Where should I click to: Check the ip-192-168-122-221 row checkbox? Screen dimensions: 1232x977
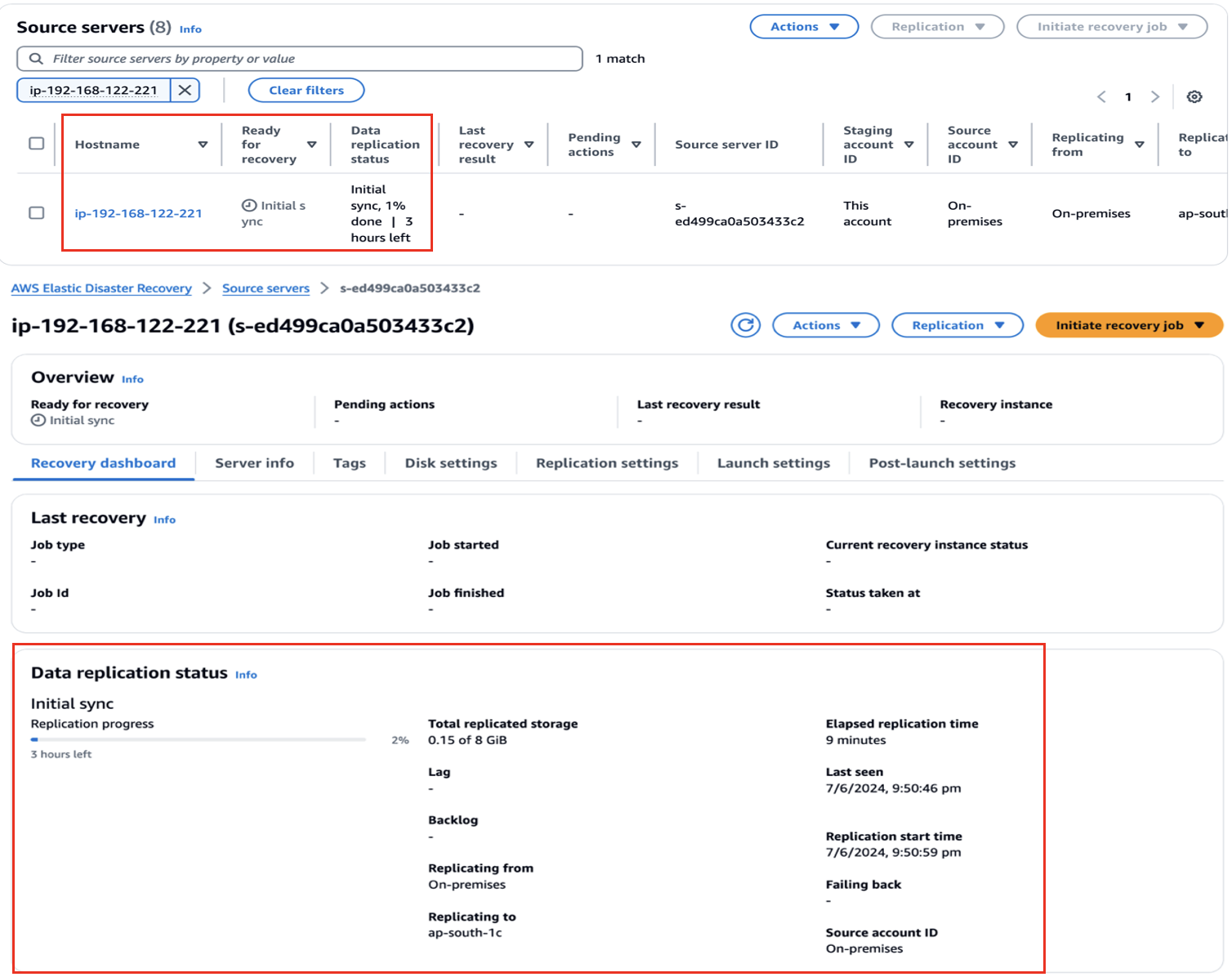tap(36, 212)
